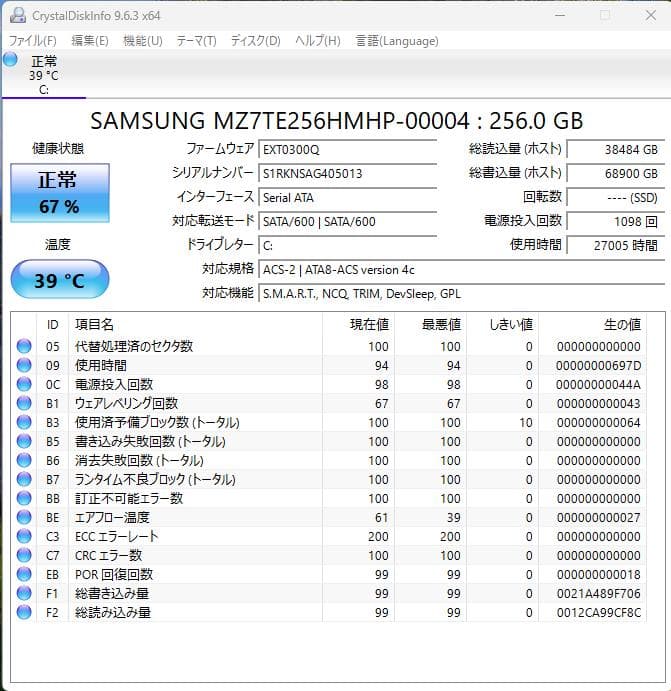Image resolution: width=671 pixels, height=691 pixels.
Task: Open the 編集(E) menu
Action: (90, 41)
